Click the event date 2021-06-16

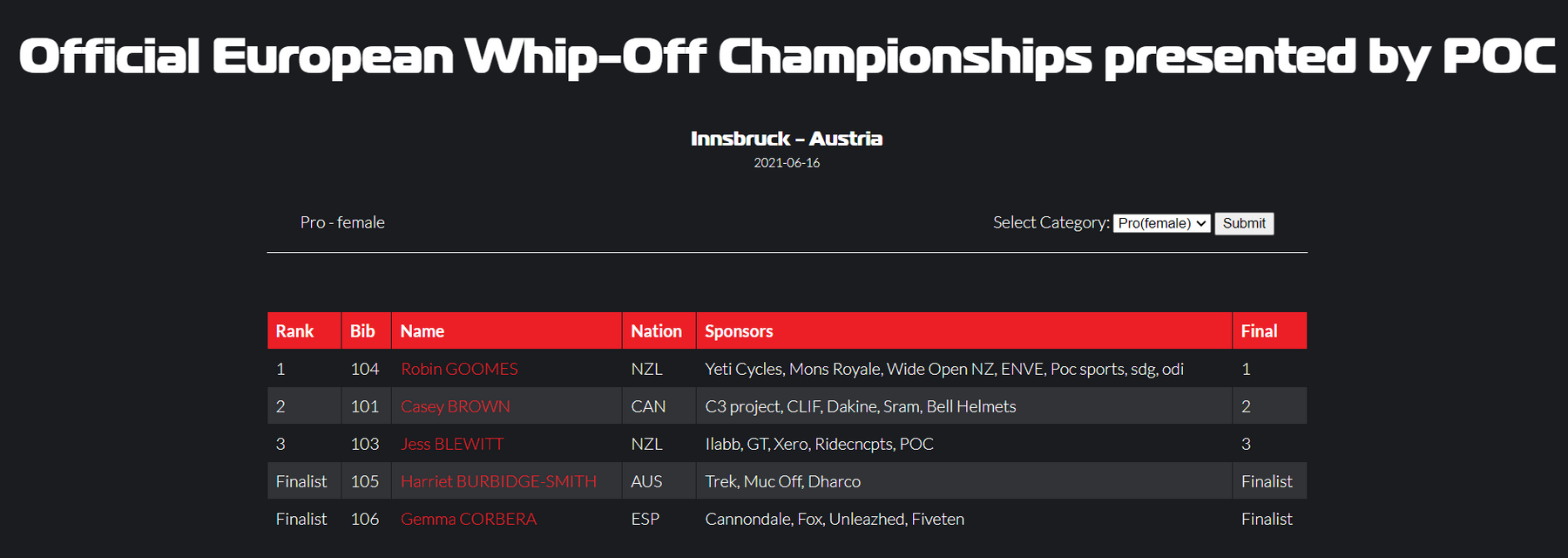pos(787,163)
